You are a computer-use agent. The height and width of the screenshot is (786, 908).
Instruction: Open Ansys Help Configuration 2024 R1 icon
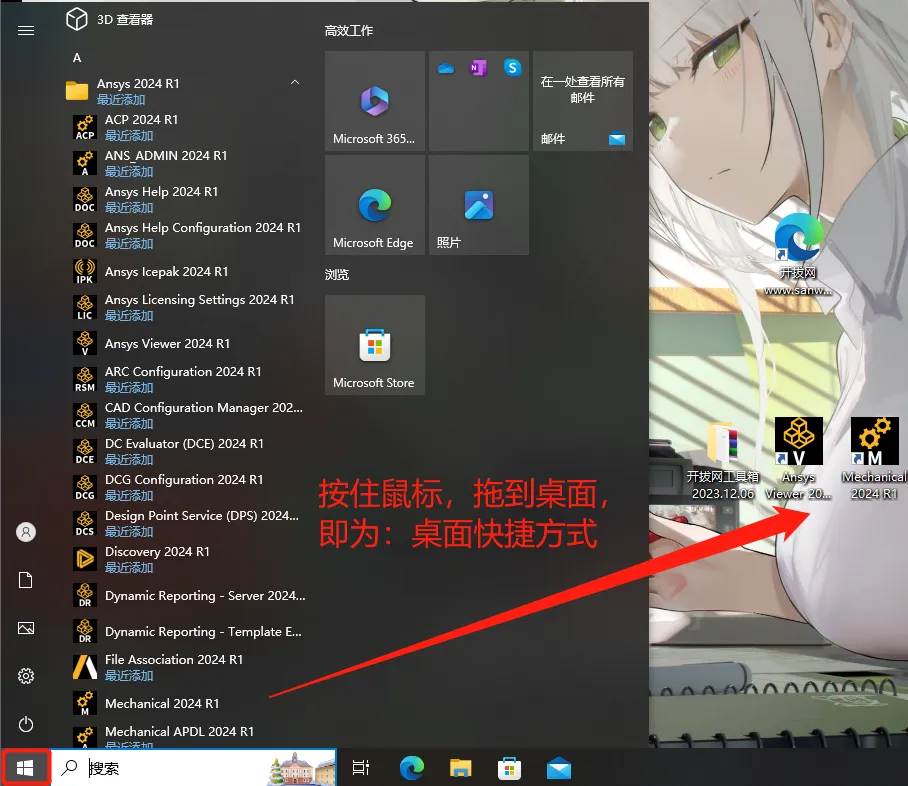[x=85, y=235]
